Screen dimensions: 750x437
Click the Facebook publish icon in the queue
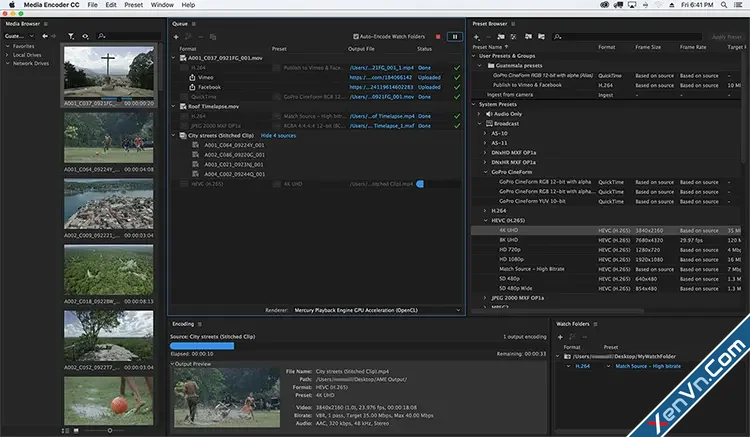click(192, 87)
